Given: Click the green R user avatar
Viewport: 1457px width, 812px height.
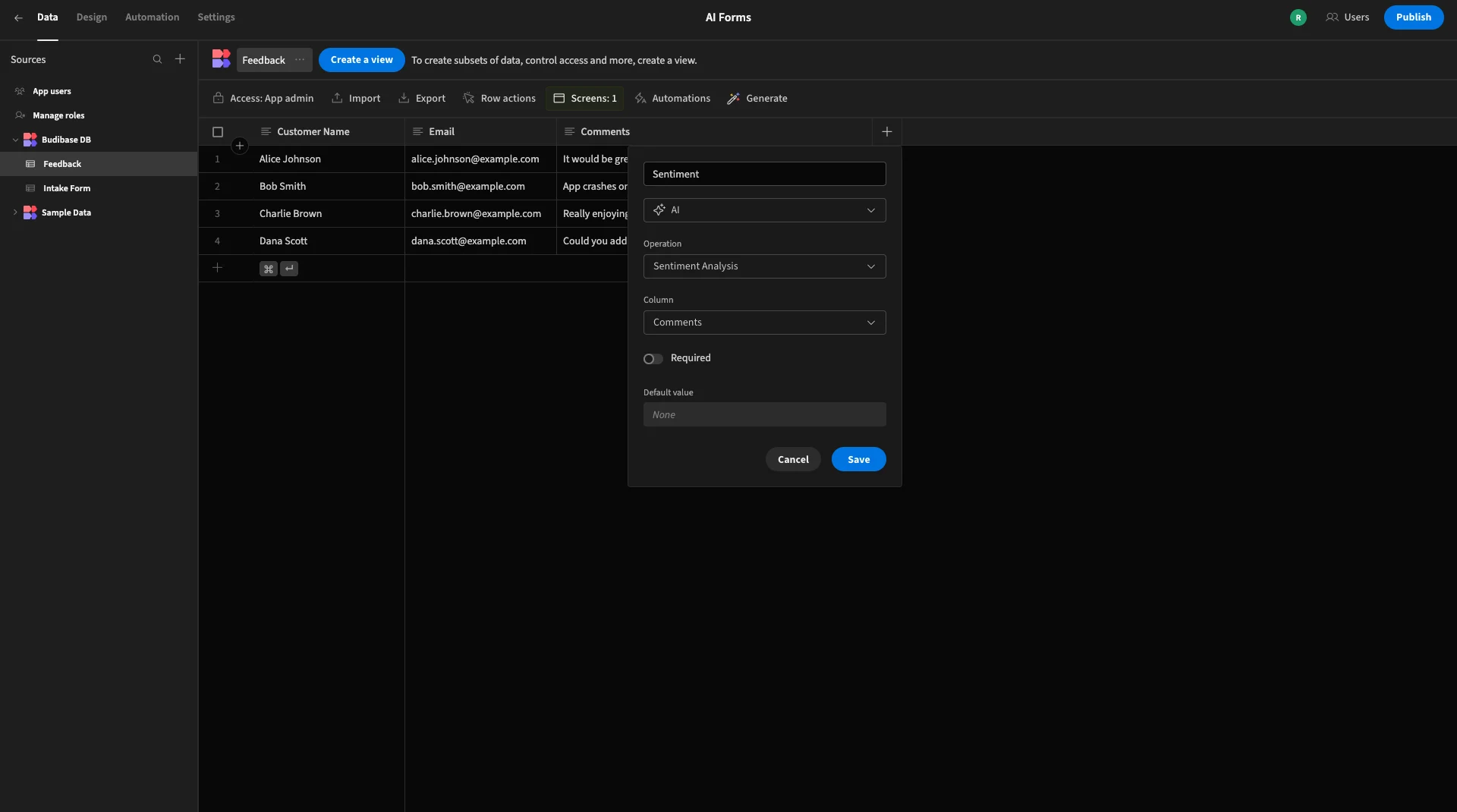Looking at the screenshot, I should click(1298, 17).
